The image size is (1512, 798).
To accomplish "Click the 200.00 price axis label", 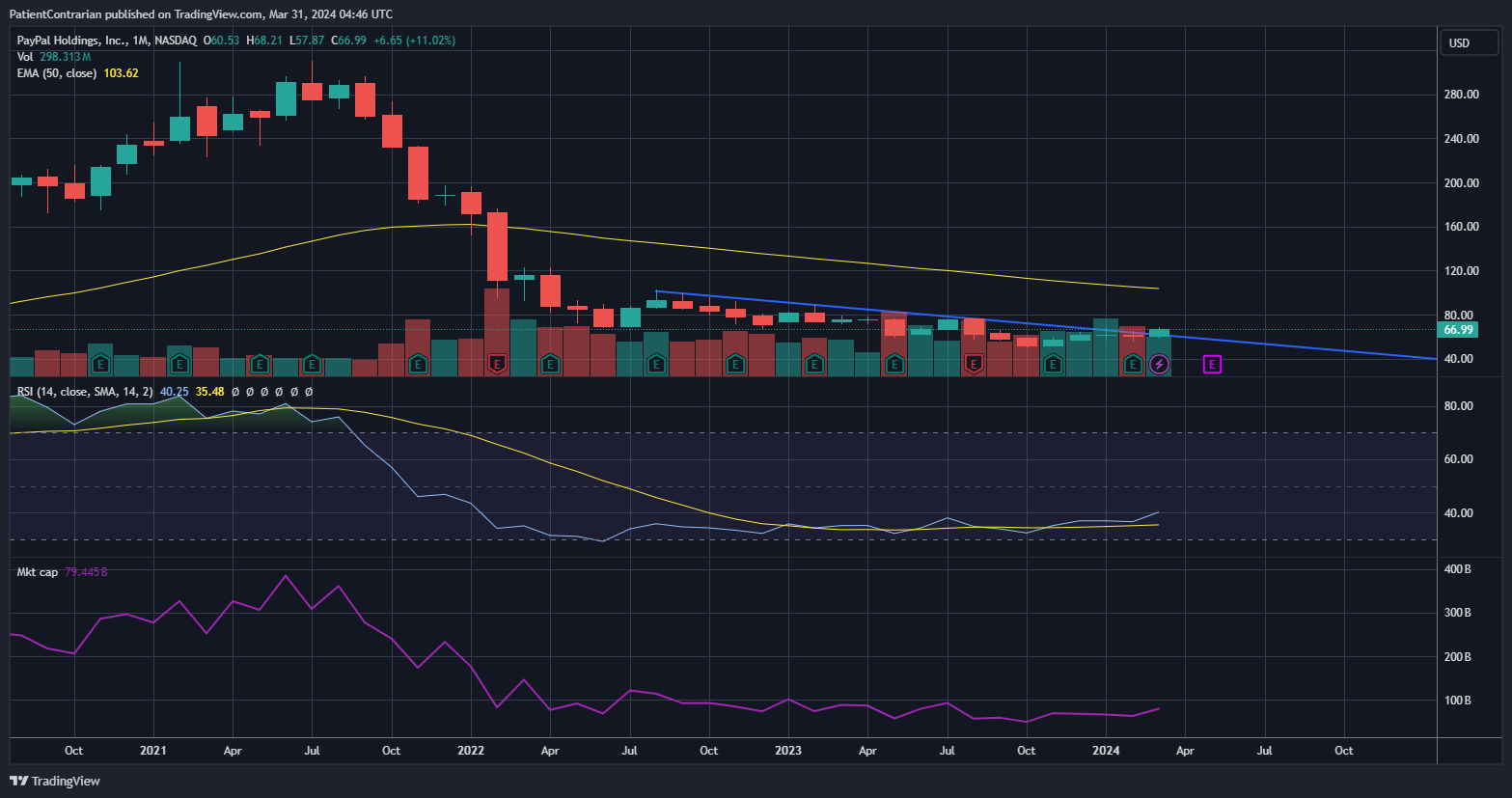I will pyautogui.click(x=1462, y=183).
